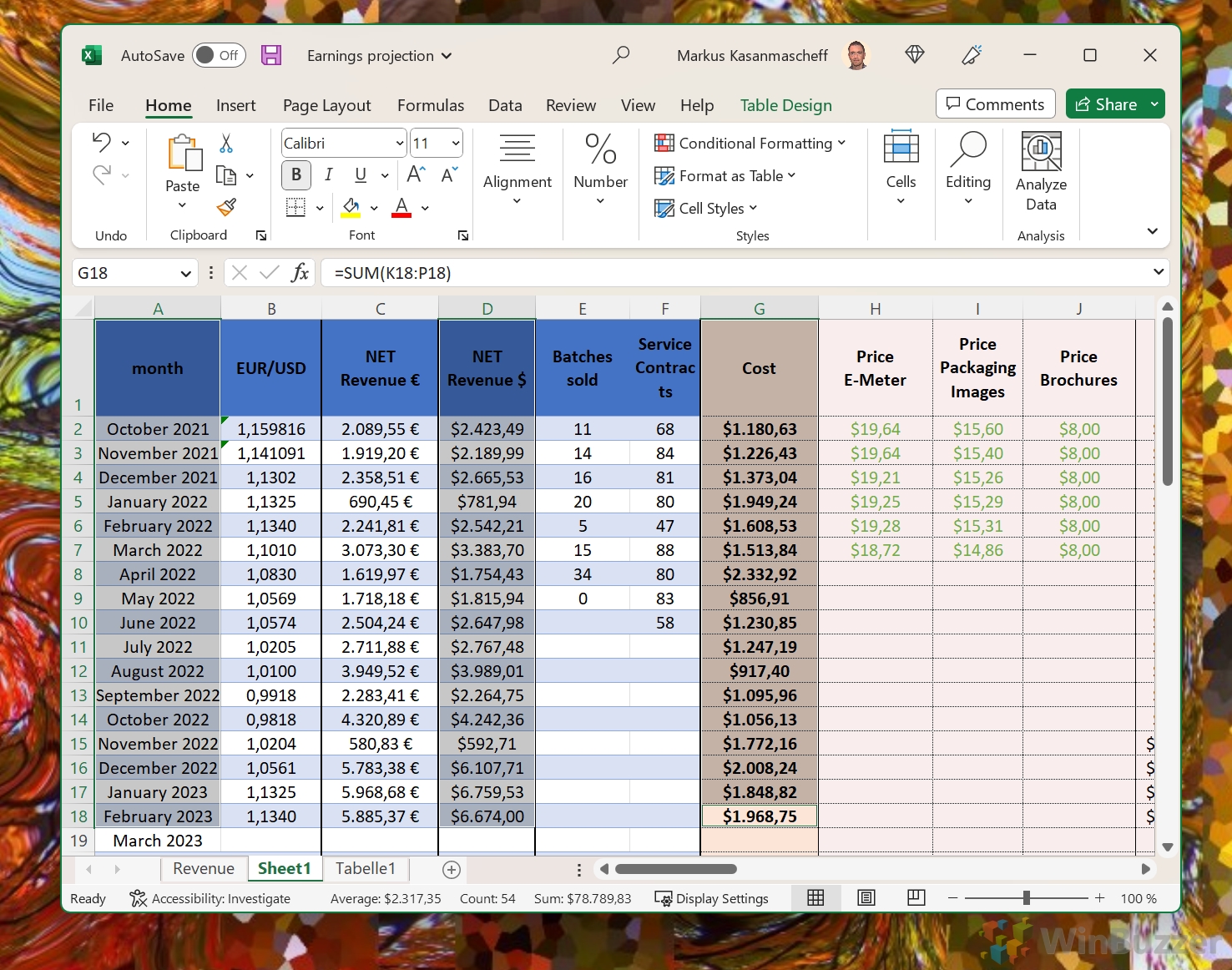The image size is (1232, 970).
Task: Apply italic formatting
Action: coord(328,174)
